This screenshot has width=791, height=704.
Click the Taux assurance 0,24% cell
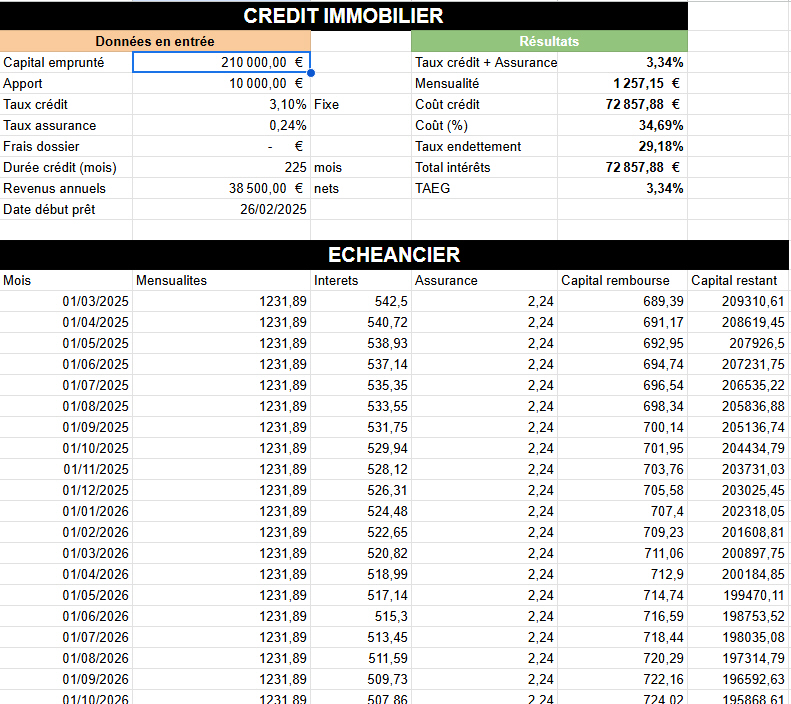pos(221,125)
